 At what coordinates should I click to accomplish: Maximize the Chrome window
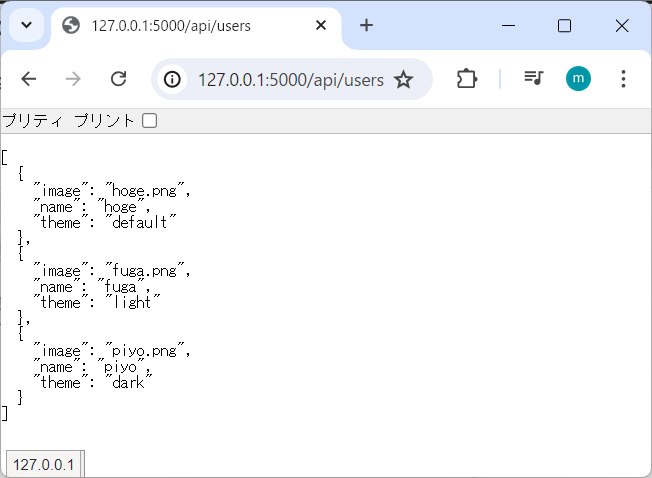pos(564,25)
